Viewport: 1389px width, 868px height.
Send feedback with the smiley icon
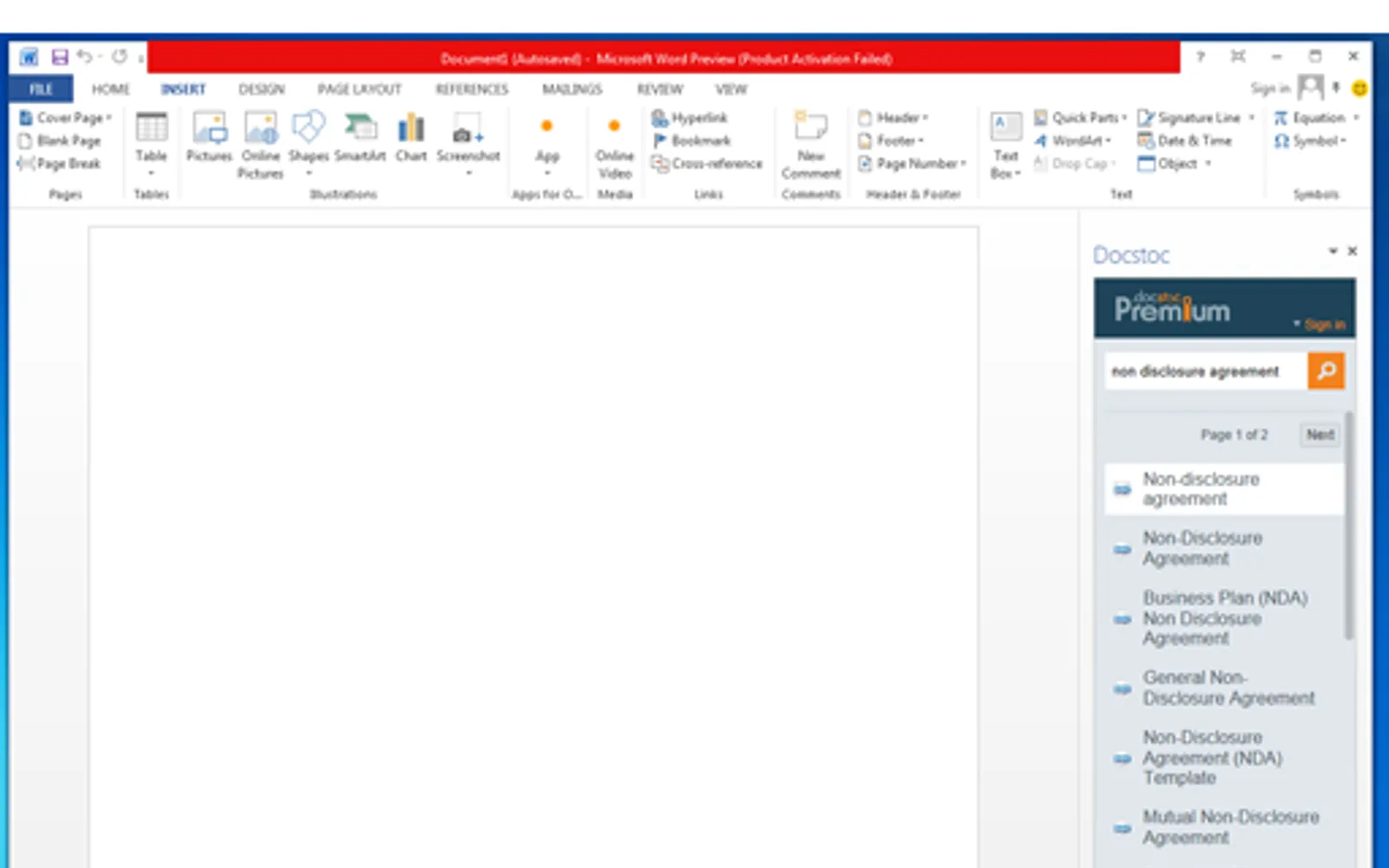1359,89
